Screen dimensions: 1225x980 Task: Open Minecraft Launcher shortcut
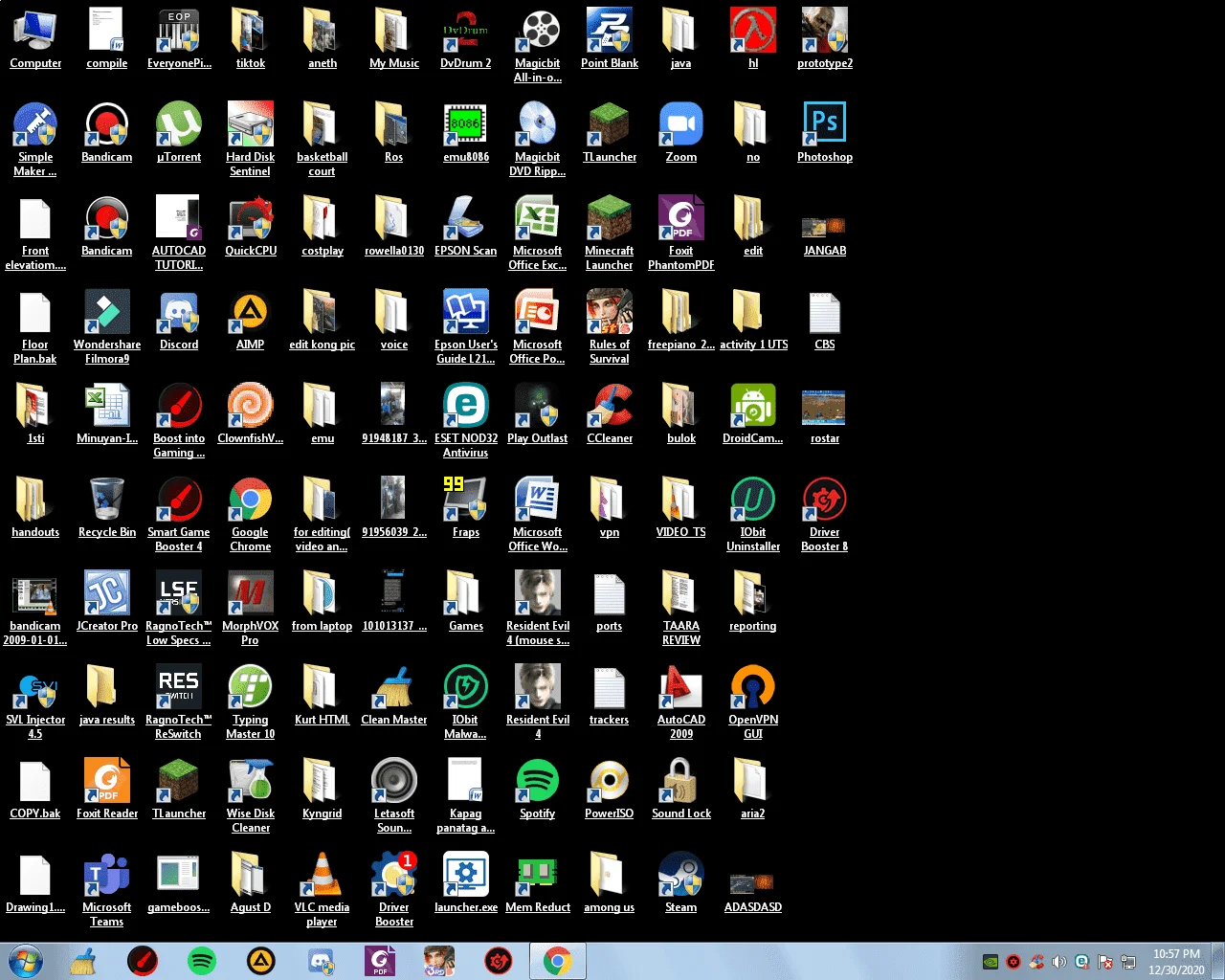(x=610, y=233)
